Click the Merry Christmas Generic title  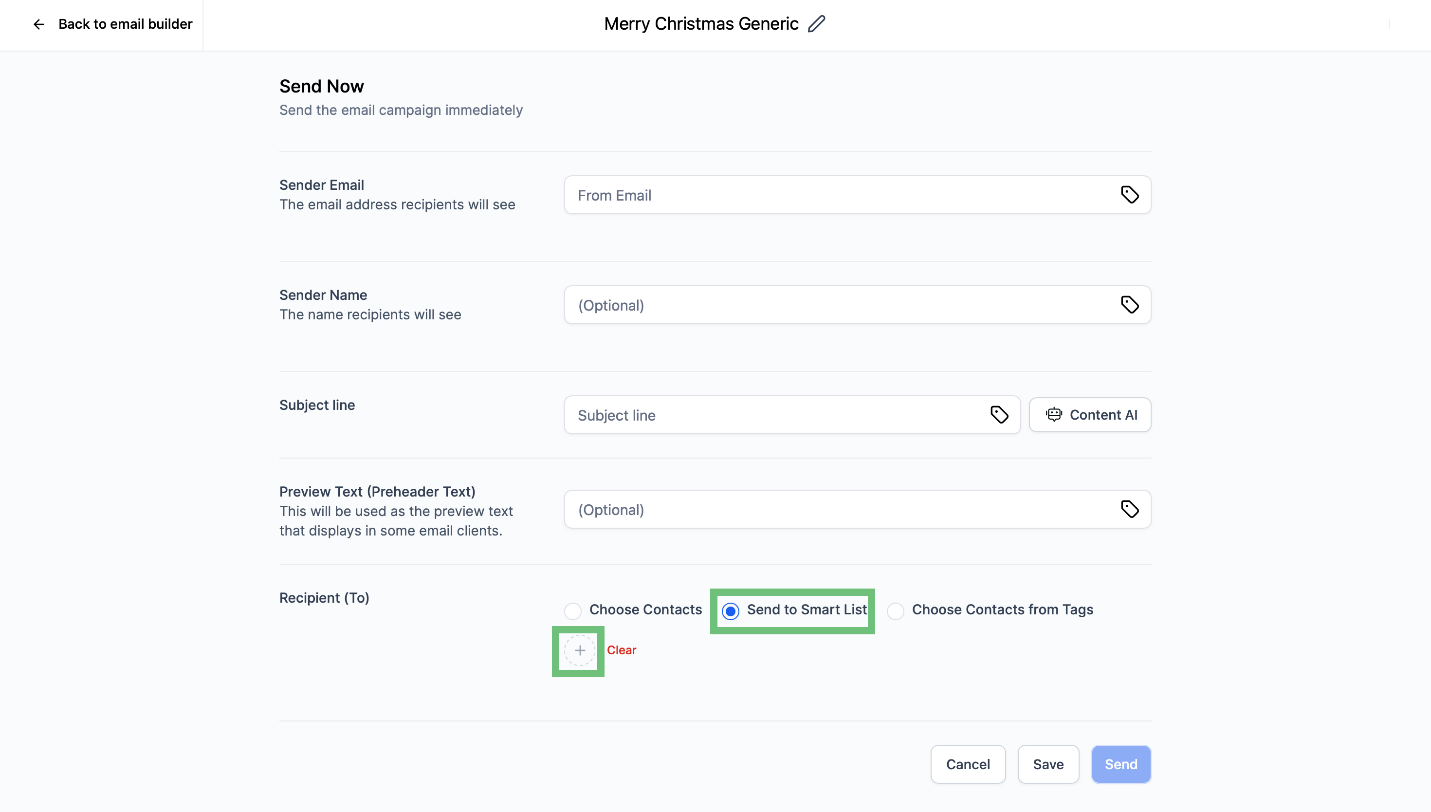pyautogui.click(x=702, y=24)
